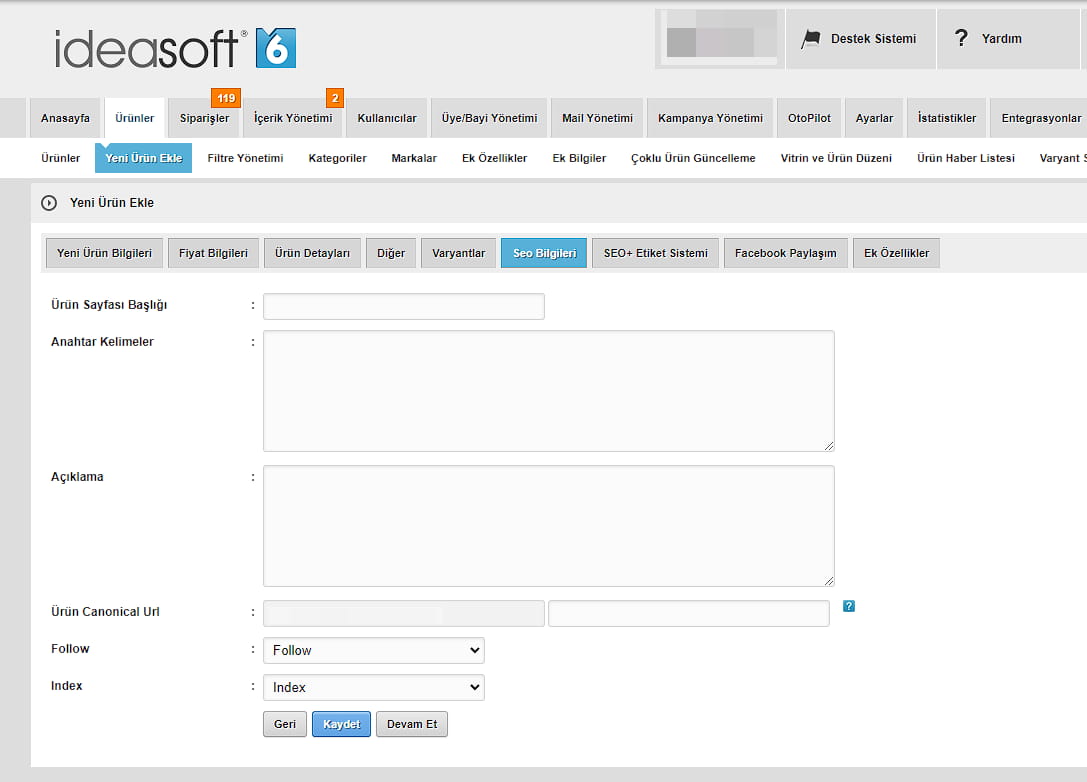Click the canonical URL help icon
Screen dimensions: 1087x782
click(x=849, y=606)
